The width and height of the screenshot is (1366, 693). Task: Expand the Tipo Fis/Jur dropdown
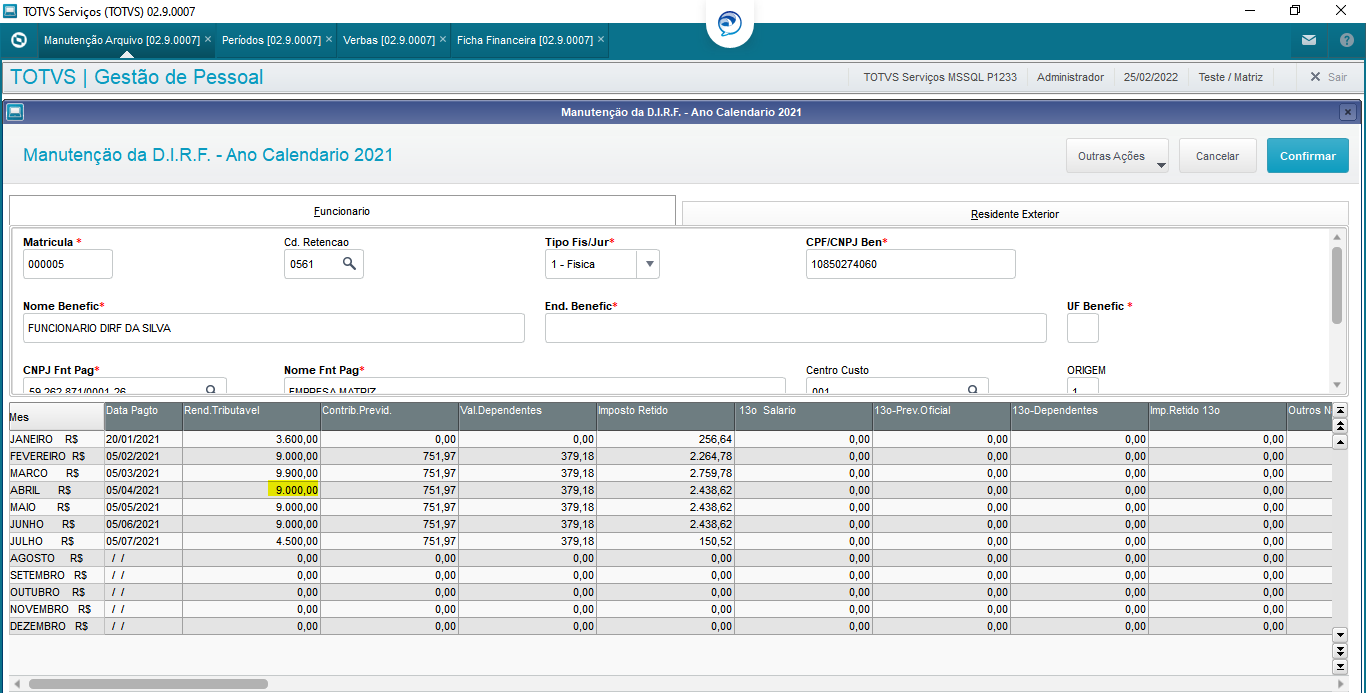649,264
